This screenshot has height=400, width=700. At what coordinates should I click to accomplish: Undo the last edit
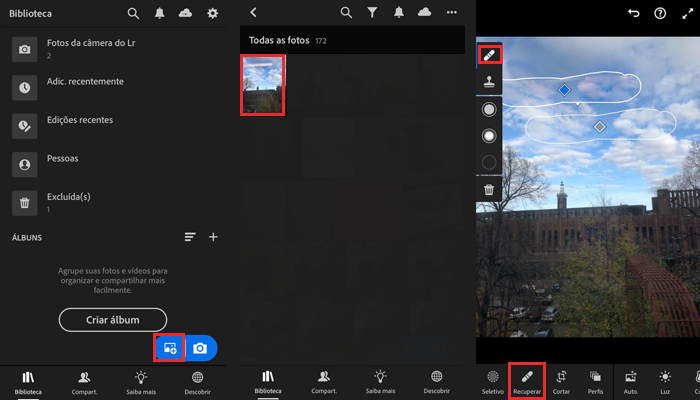pyautogui.click(x=633, y=13)
